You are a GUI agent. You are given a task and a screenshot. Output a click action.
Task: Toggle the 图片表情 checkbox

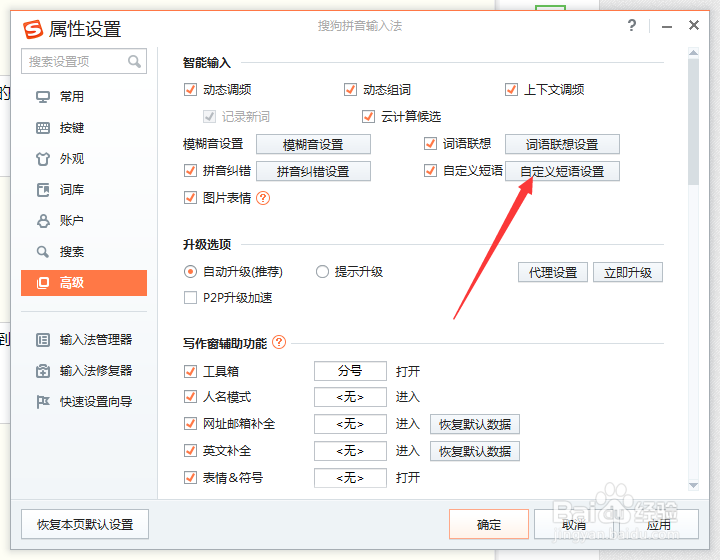[x=190, y=198]
